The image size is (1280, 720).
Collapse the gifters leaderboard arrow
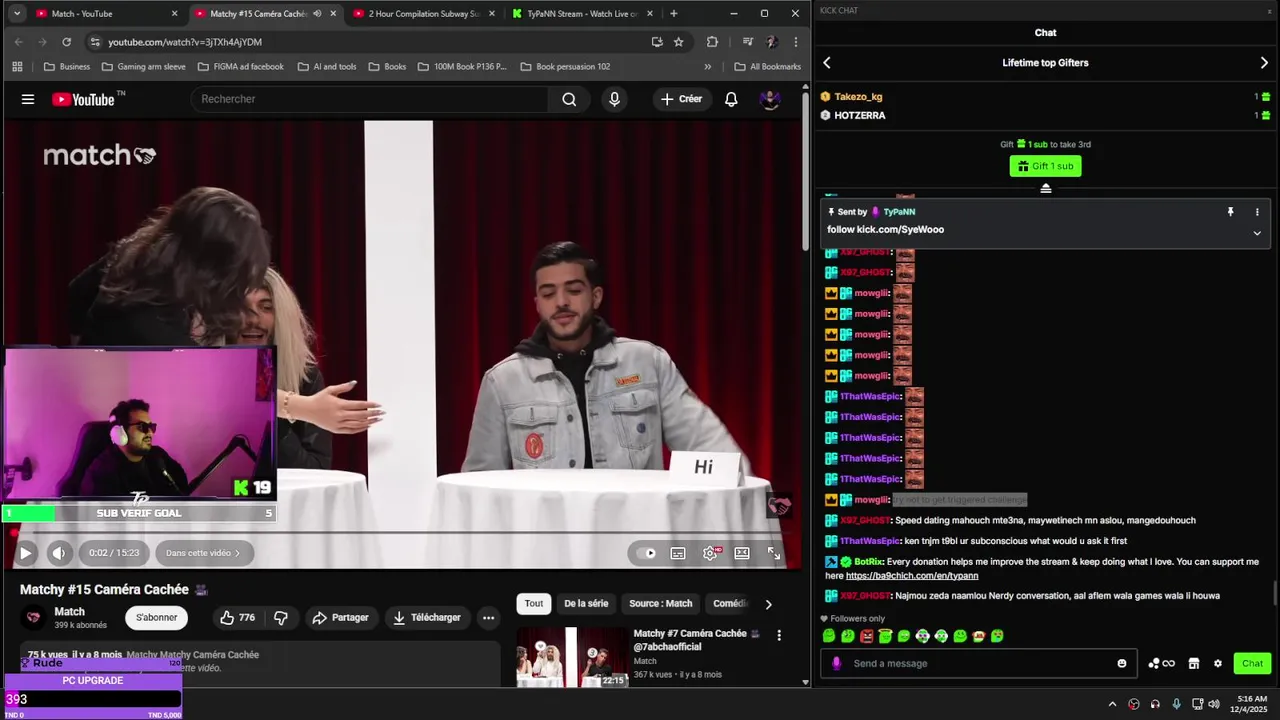tap(1046, 189)
